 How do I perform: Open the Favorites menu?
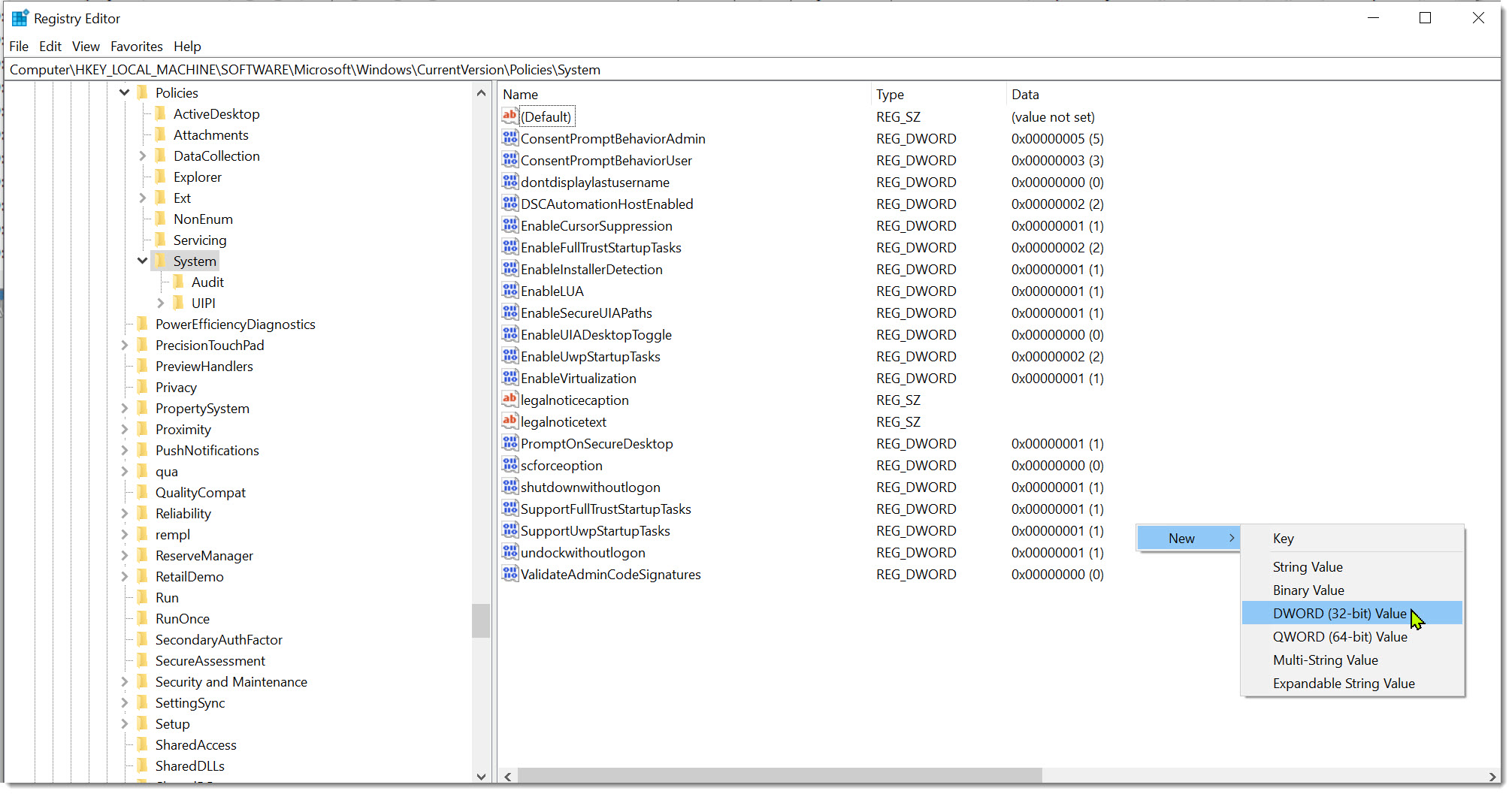pos(136,46)
